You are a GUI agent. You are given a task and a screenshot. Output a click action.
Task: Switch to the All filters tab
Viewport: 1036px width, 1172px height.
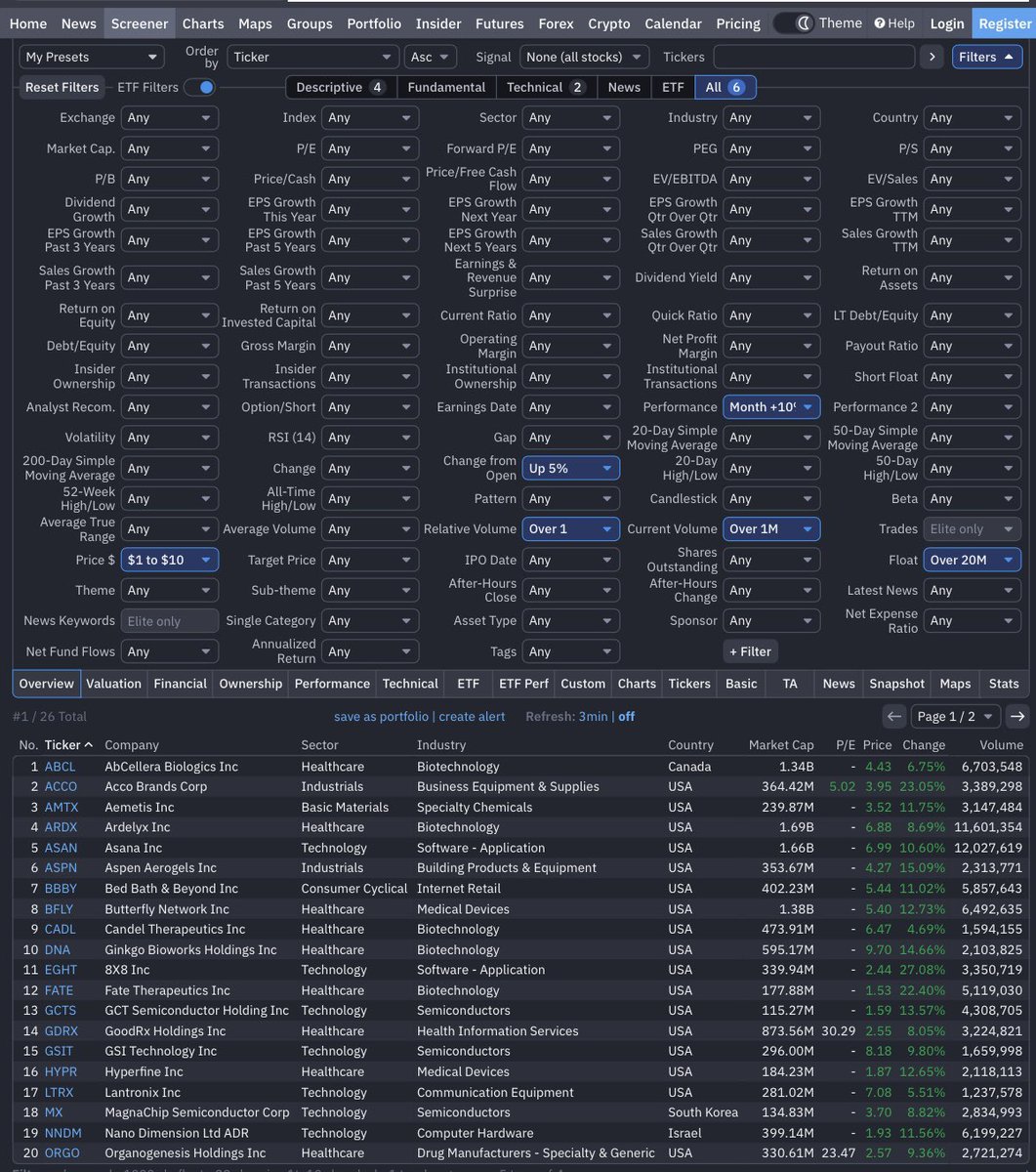(x=725, y=87)
